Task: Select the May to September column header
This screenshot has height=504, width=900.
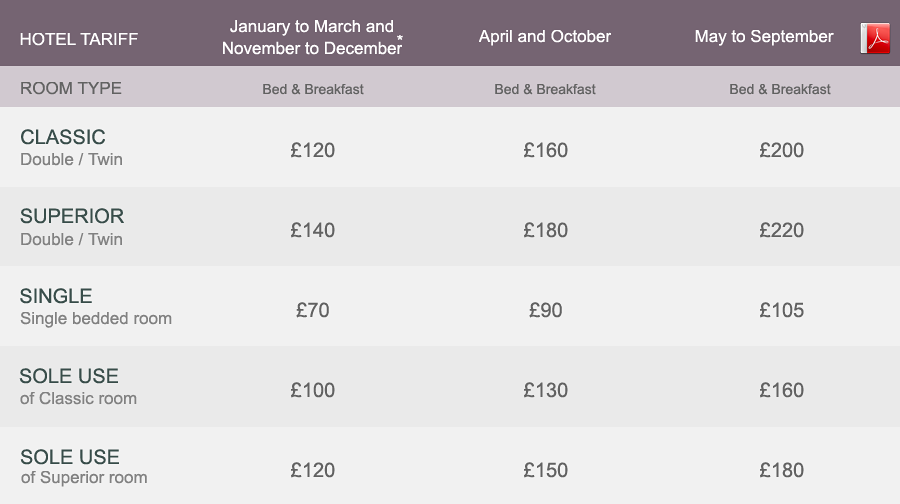Action: click(x=764, y=36)
